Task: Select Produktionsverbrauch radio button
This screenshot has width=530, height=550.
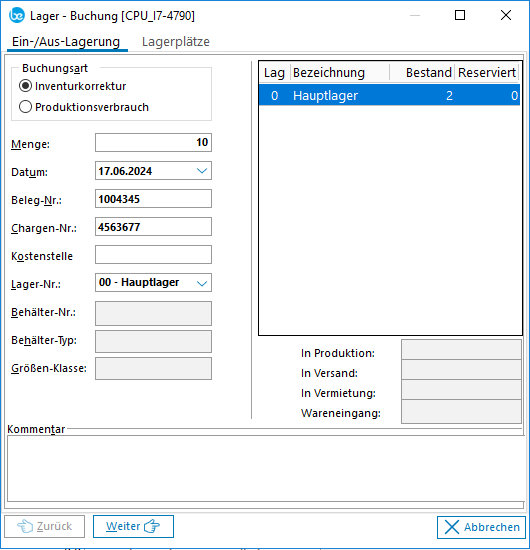Action: [25, 107]
